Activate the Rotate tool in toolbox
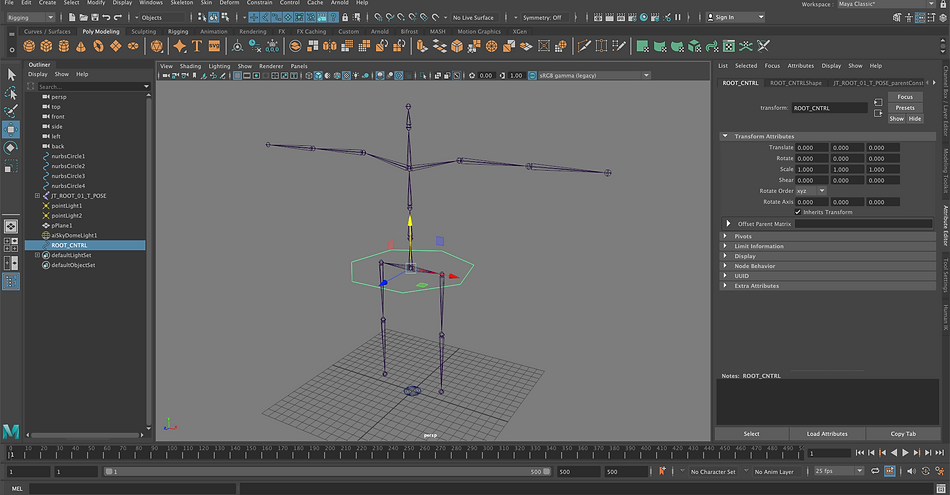 pyautogui.click(x=11, y=147)
